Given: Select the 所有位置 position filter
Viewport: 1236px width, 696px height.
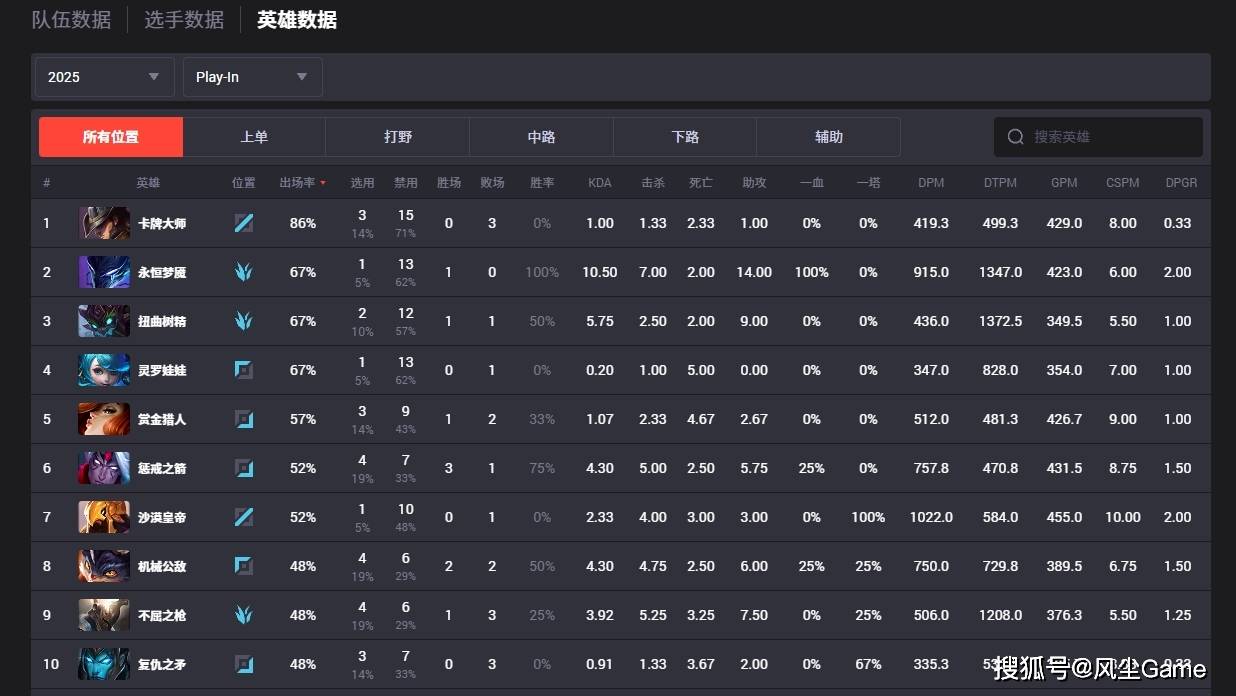Looking at the screenshot, I should [111, 137].
